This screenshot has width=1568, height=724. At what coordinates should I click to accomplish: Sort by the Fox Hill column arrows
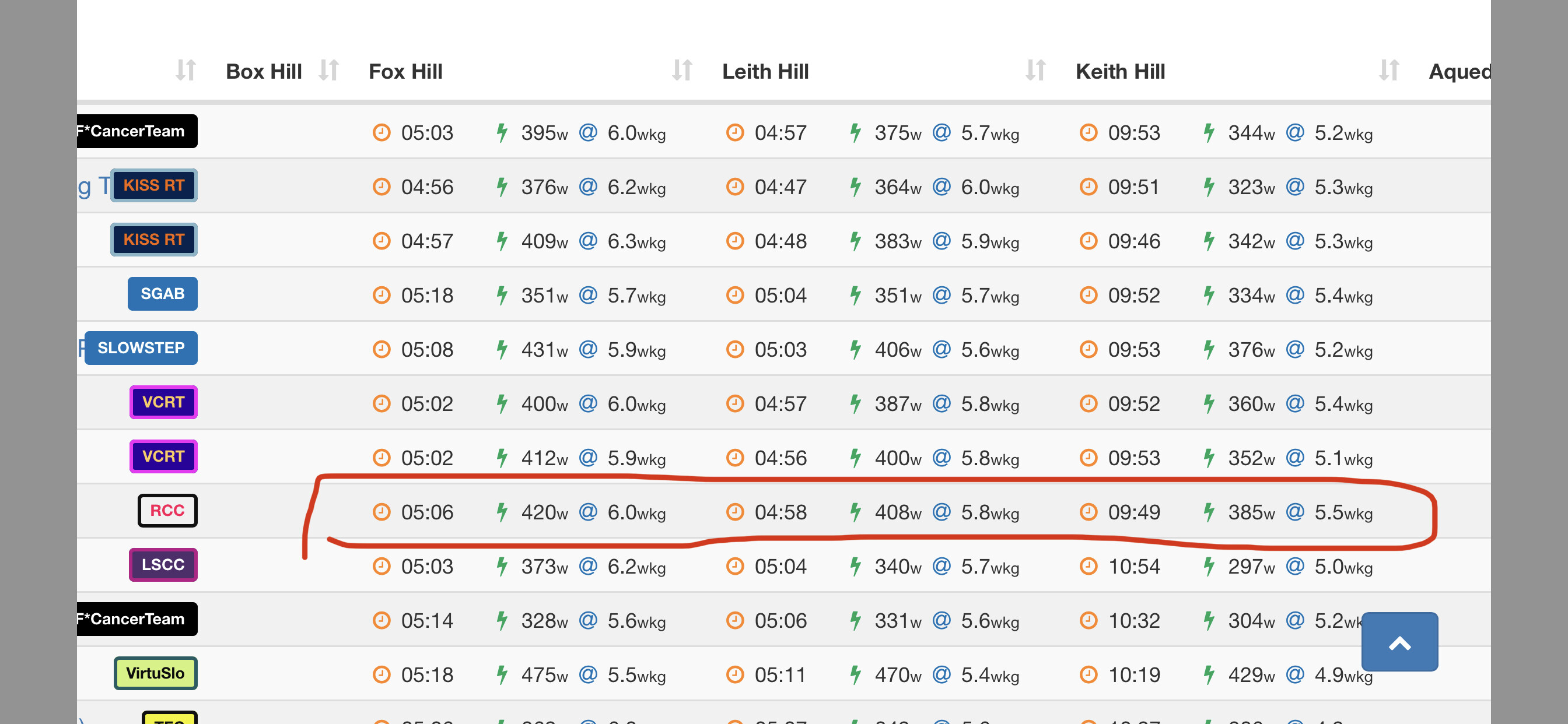682,71
